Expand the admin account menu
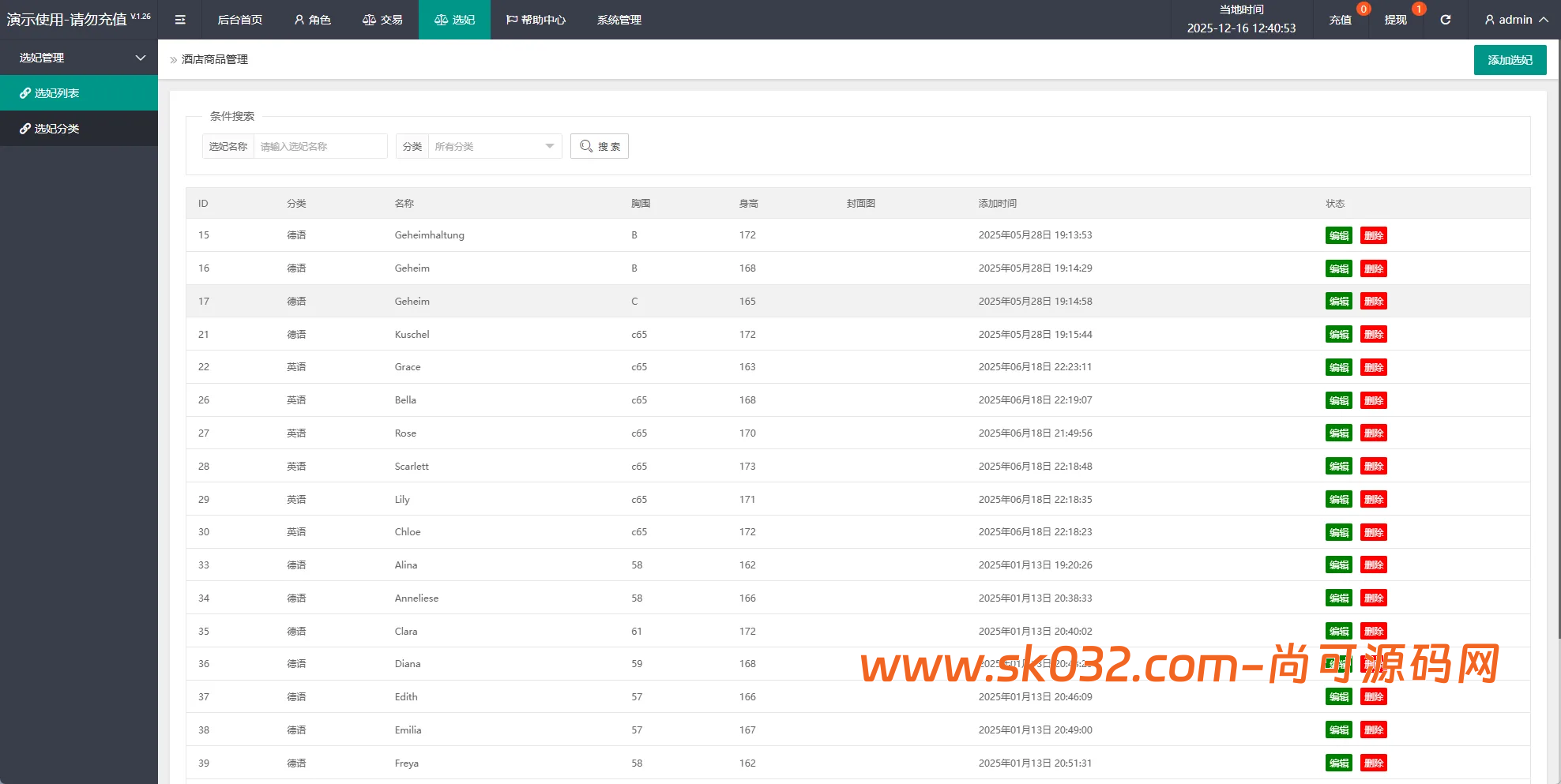Viewport: 1561px width, 784px height. pos(1515,20)
